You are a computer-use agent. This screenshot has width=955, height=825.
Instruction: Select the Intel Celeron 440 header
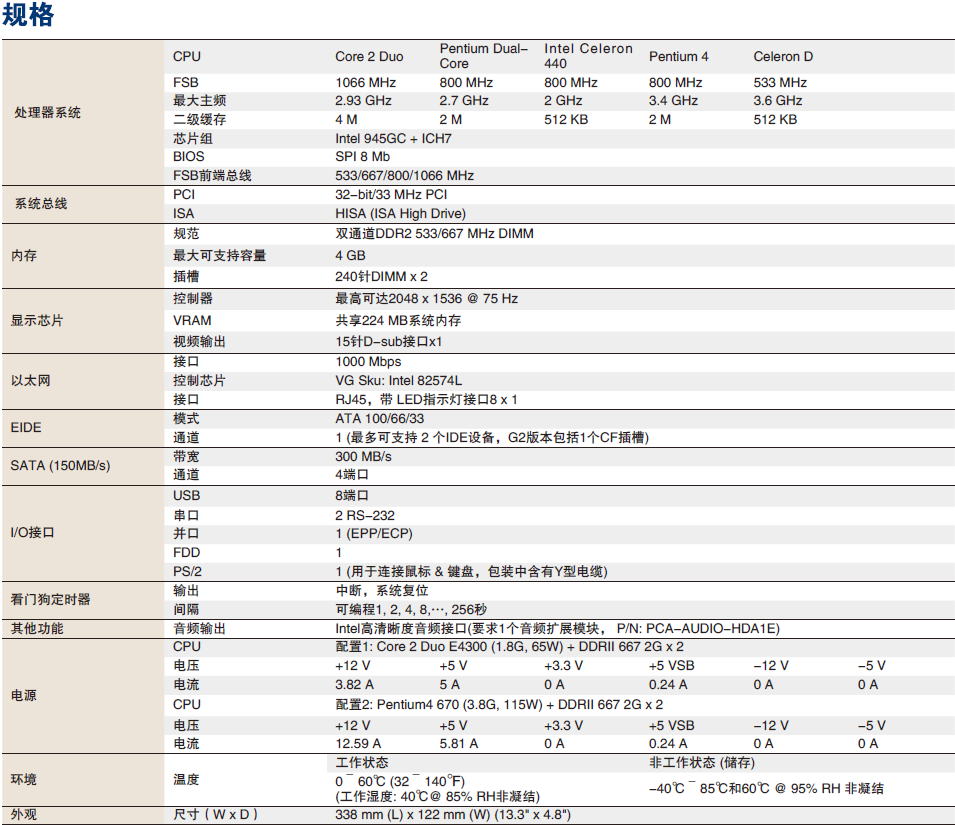point(588,56)
